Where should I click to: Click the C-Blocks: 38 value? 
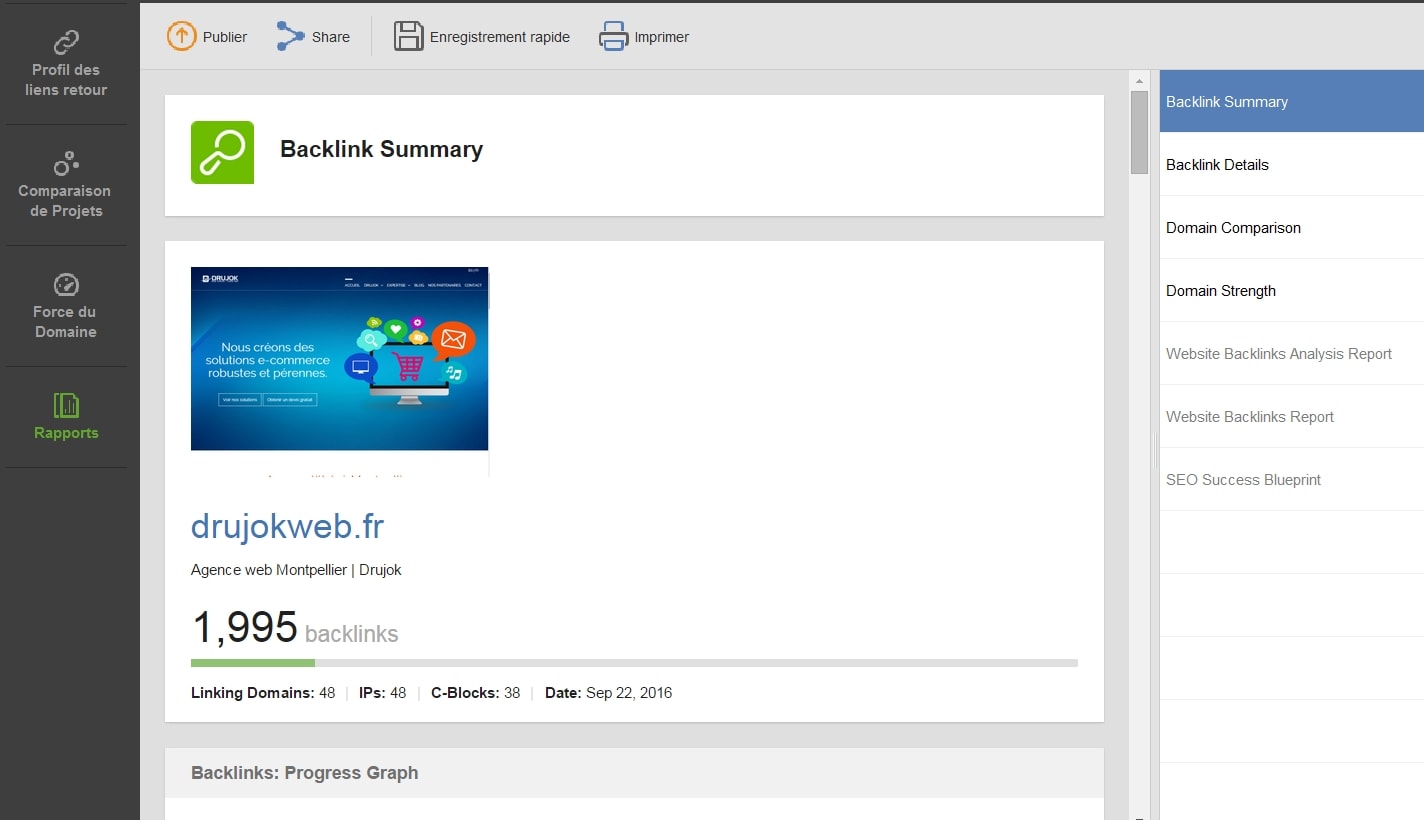click(476, 692)
